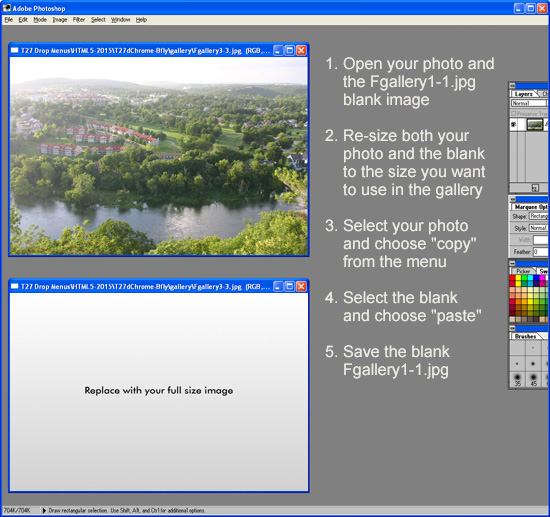Switch to the Marquee Options tab
Screen dimensions: 550x517
(x=530, y=207)
